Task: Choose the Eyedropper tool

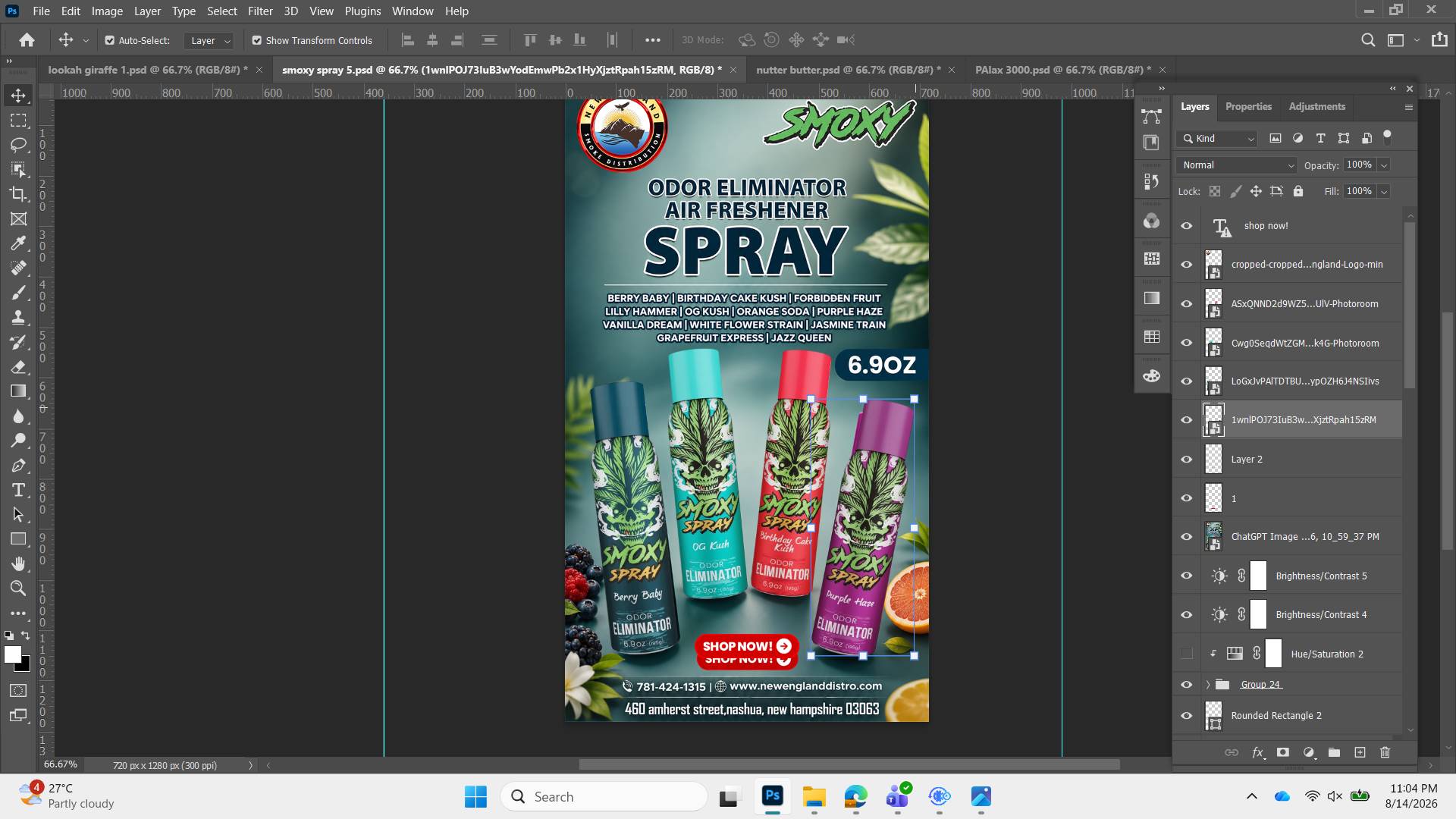Action: point(18,243)
